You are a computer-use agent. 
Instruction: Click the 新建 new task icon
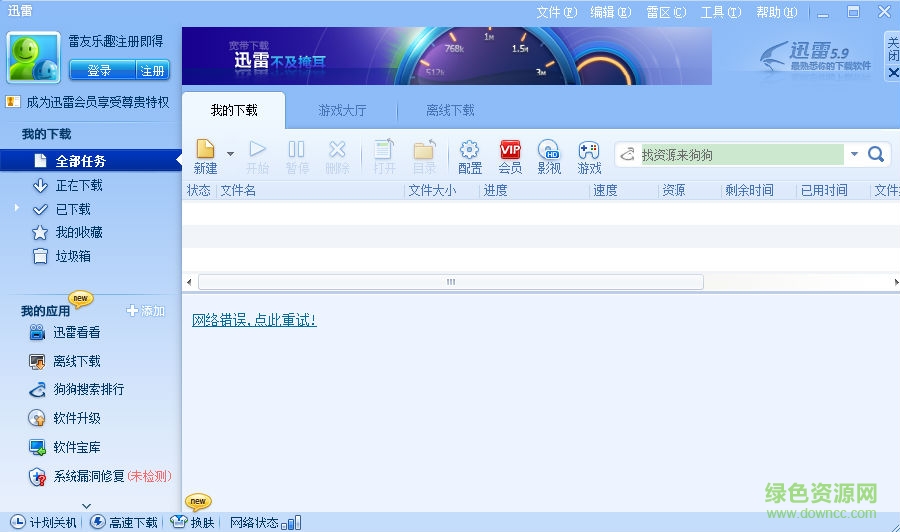(x=205, y=149)
